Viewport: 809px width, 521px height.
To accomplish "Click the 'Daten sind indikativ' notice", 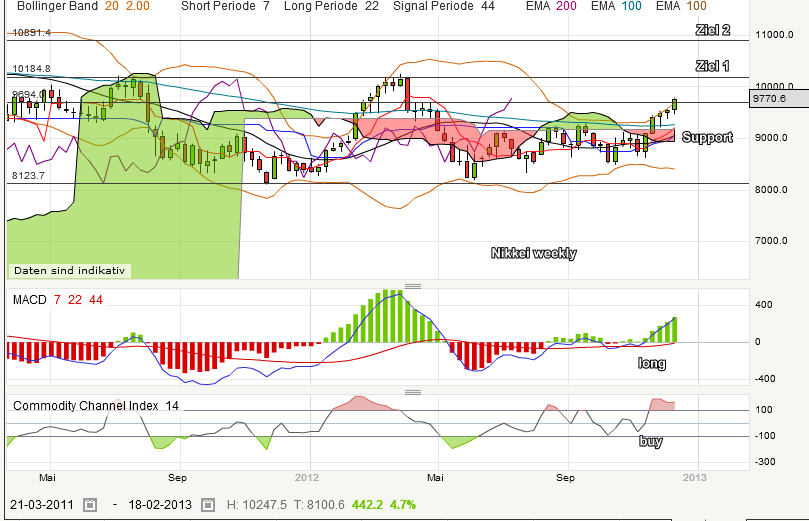I will point(69,271).
